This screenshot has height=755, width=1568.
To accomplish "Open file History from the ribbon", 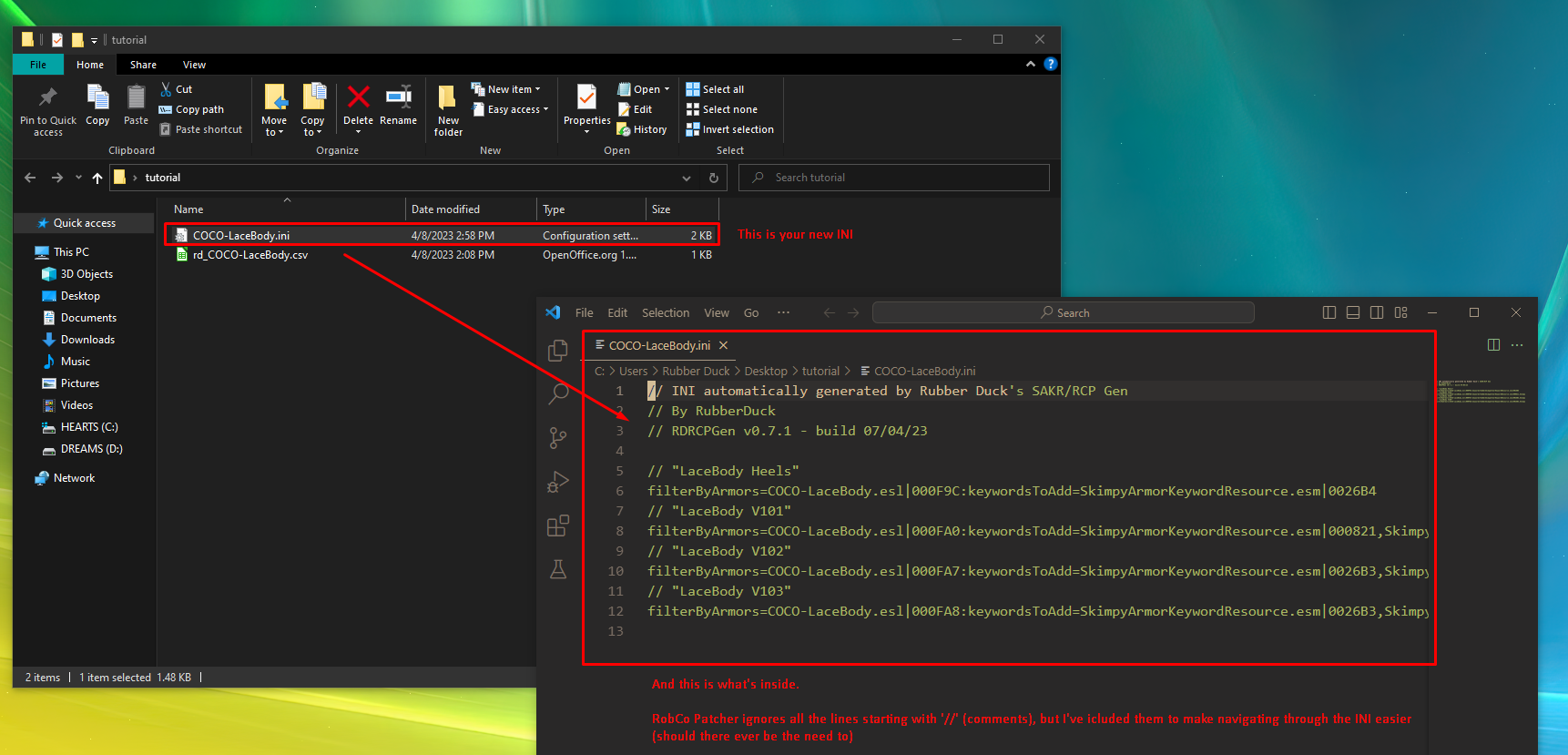I will (643, 129).
